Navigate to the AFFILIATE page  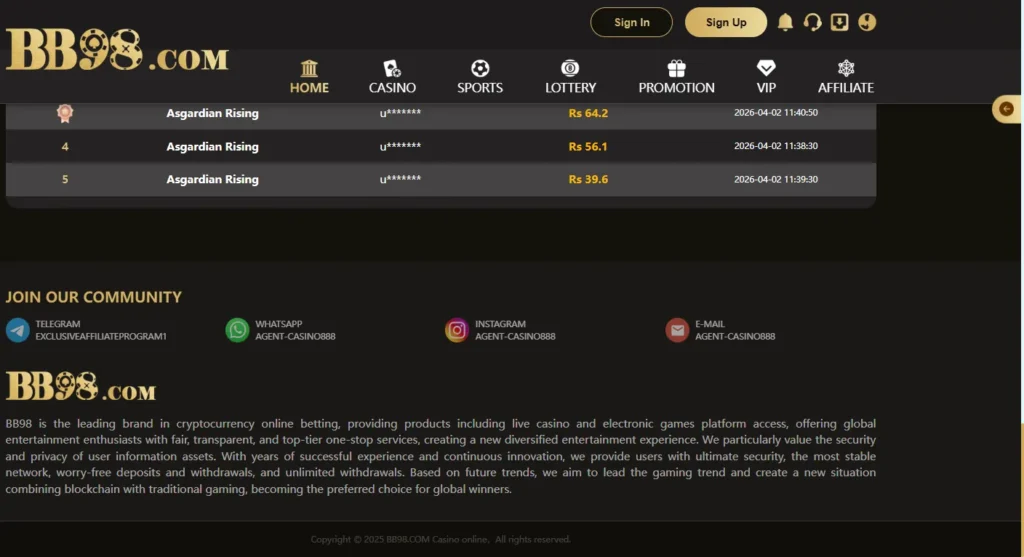pyautogui.click(x=846, y=76)
